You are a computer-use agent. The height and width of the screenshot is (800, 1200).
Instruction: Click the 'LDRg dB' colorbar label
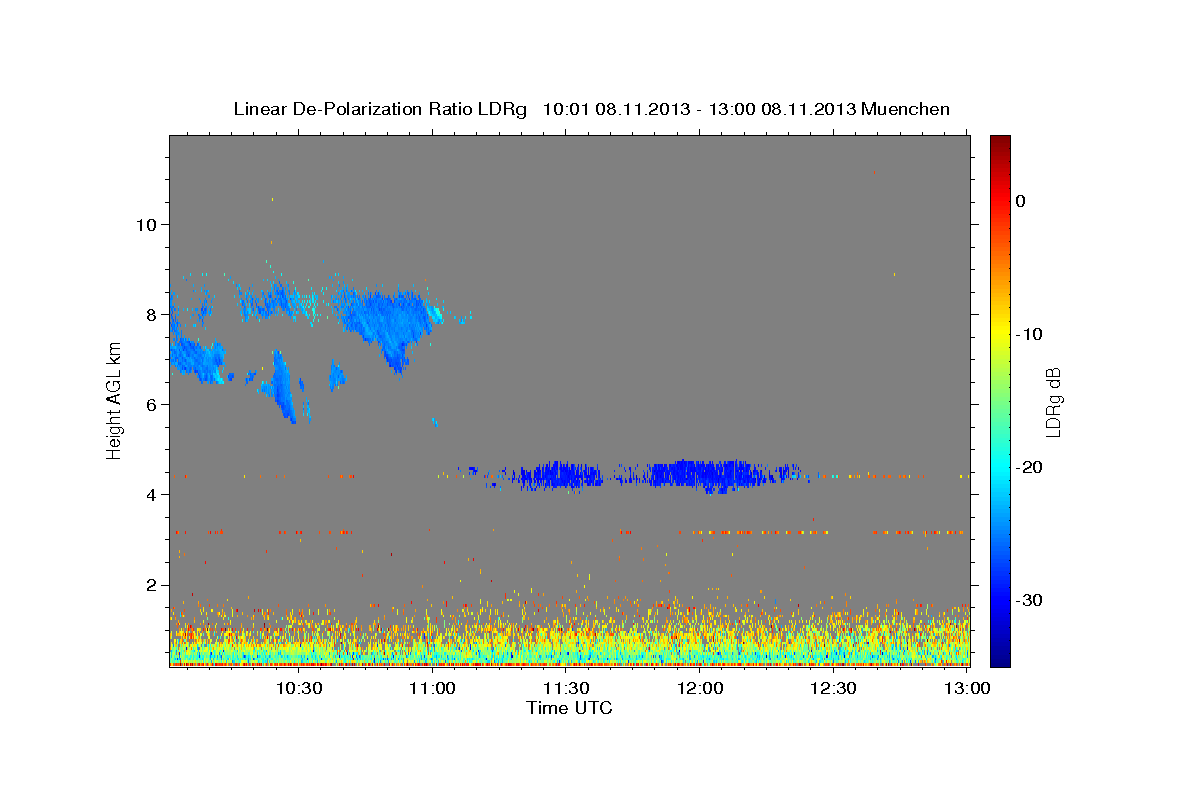click(1053, 402)
